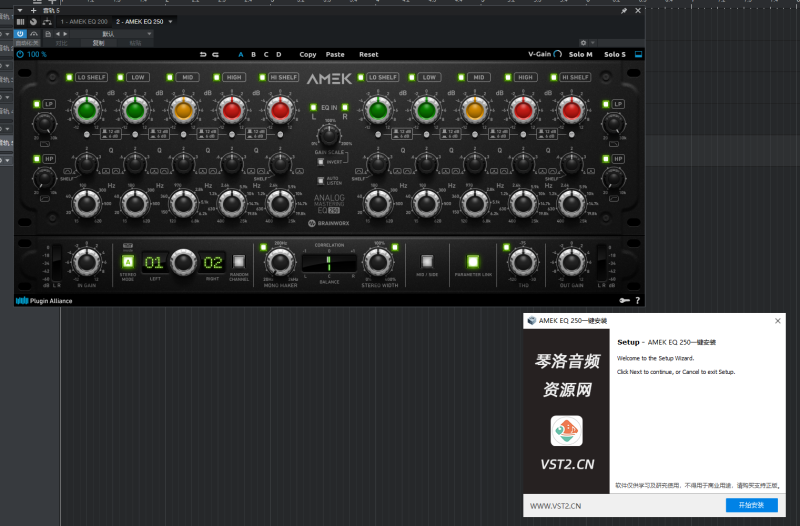This screenshot has width=800, height=526.
Task: Open the license key icon
Action: click(x=624, y=300)
